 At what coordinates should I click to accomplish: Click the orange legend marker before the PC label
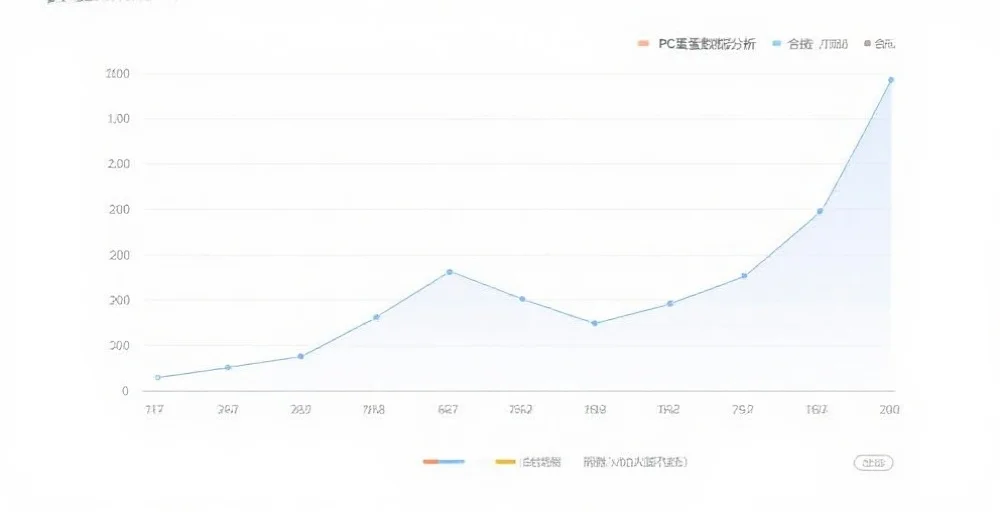coord(643,44)
